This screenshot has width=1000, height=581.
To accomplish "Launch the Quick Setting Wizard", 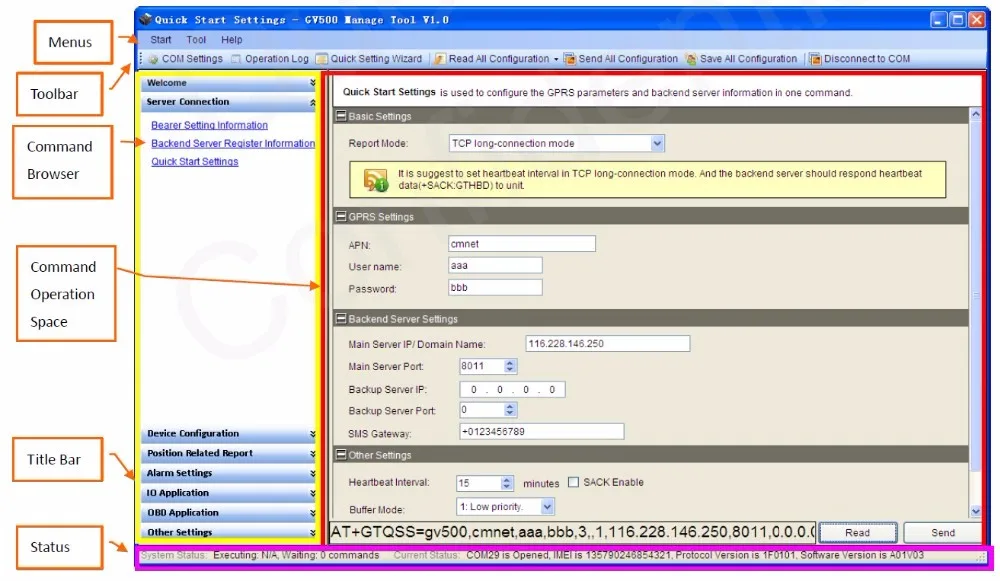I will (369, 59).
